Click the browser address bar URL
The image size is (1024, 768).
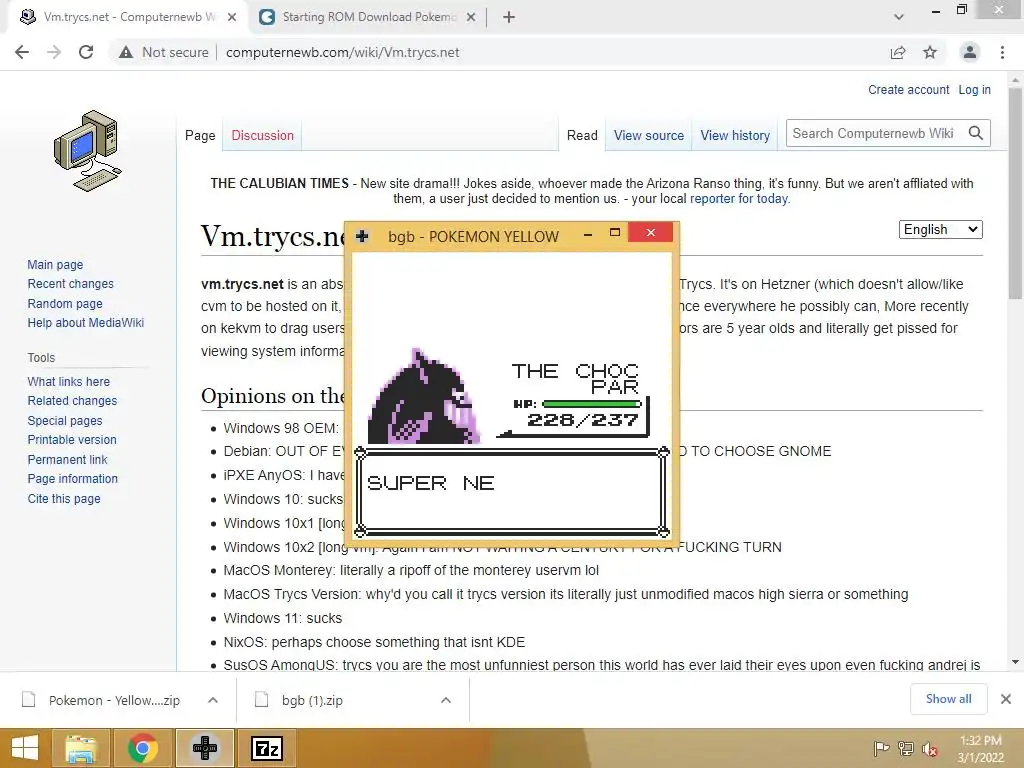342,52
